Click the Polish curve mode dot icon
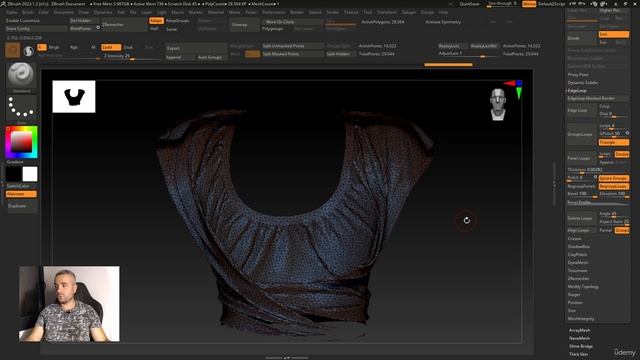640x360 pixels. [595, 177]
